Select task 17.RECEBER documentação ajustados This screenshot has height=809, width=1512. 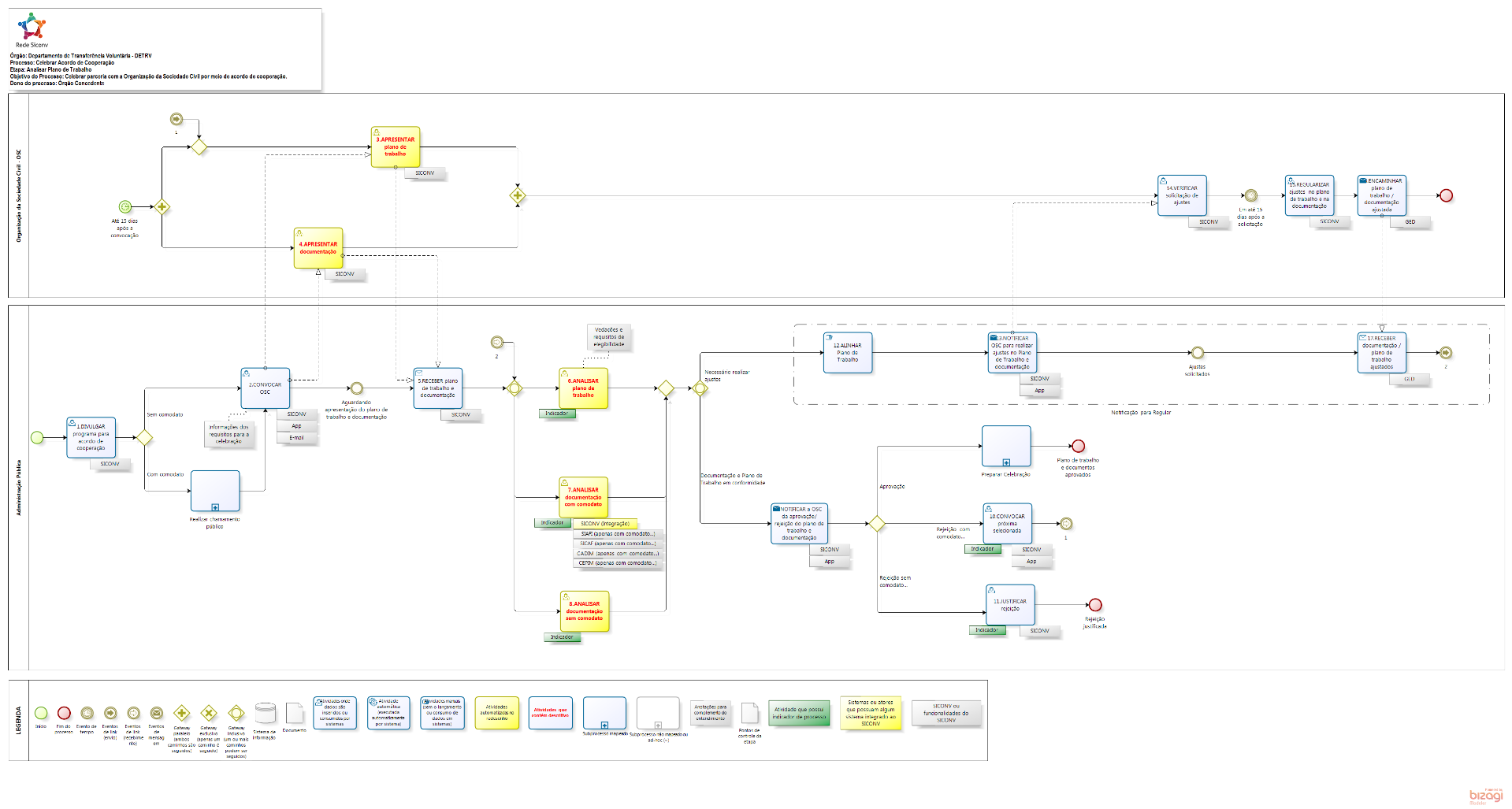pos(1382,352)
